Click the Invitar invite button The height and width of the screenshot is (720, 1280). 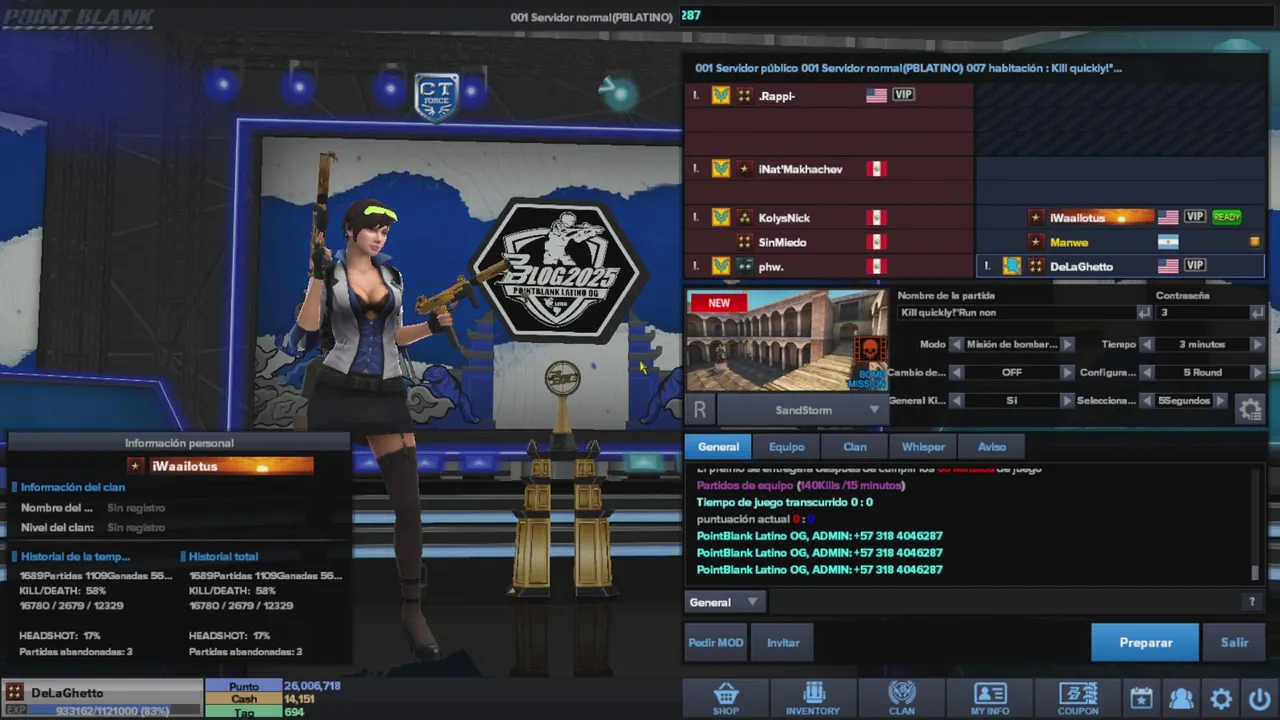point(783,643)
